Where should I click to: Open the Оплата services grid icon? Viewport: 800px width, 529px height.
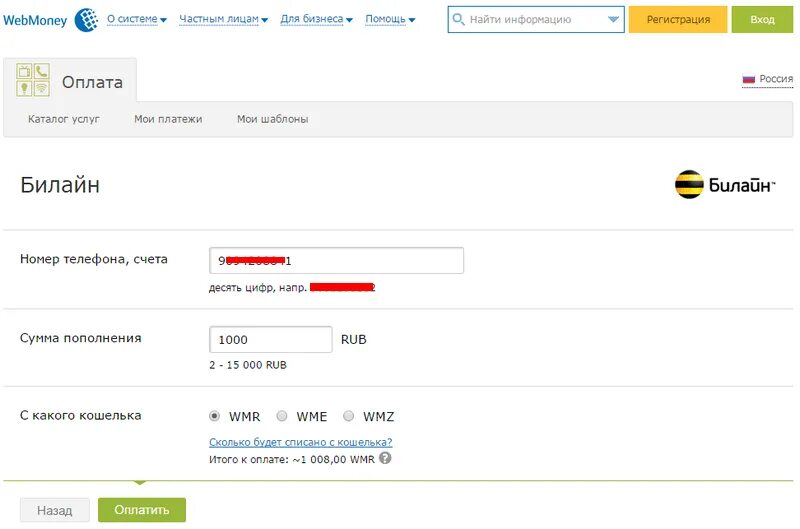coord(33,80)
